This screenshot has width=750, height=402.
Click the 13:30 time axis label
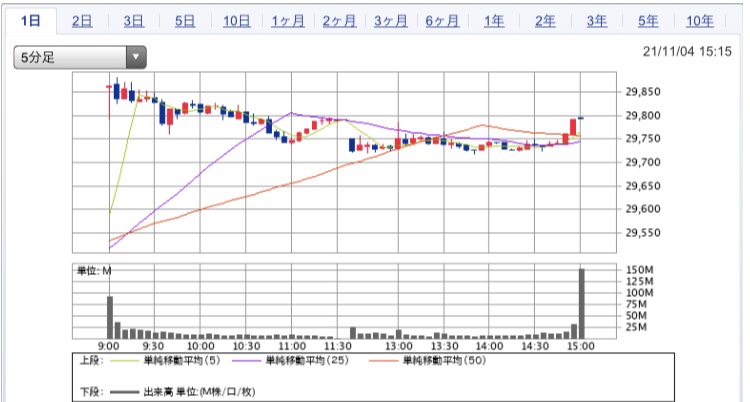(444, 346)
